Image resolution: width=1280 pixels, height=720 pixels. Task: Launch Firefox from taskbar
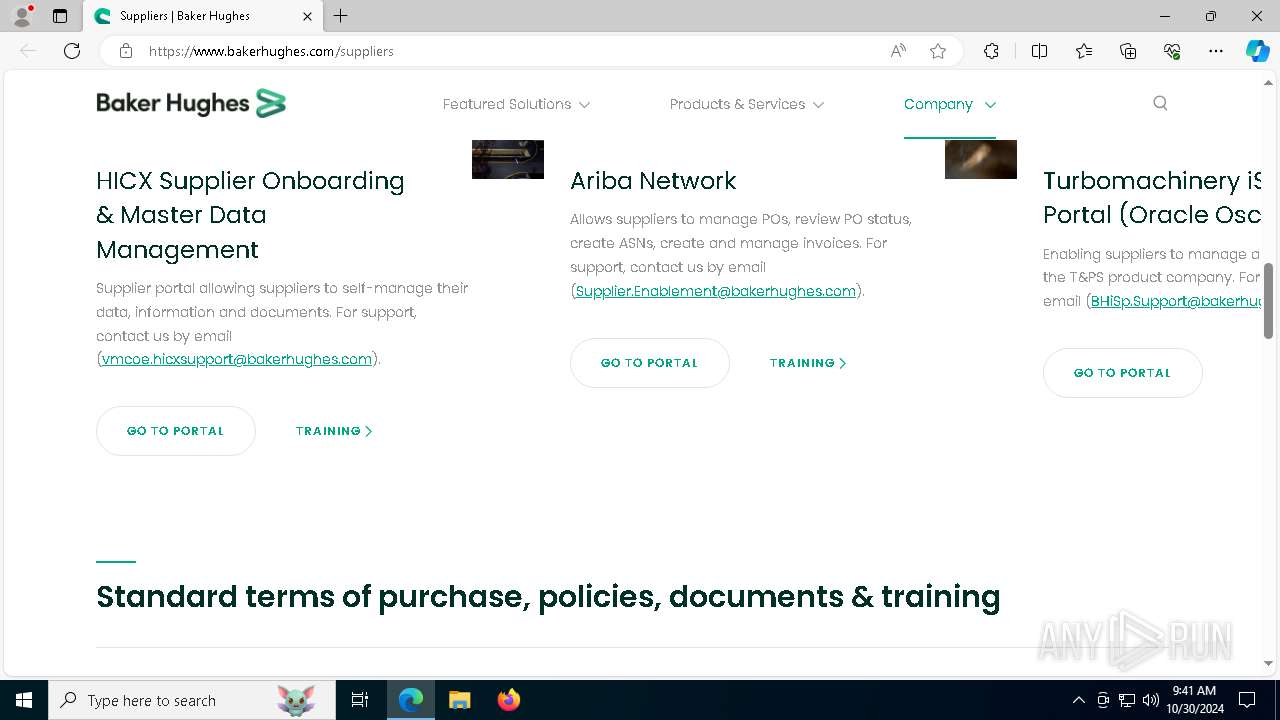508,700
